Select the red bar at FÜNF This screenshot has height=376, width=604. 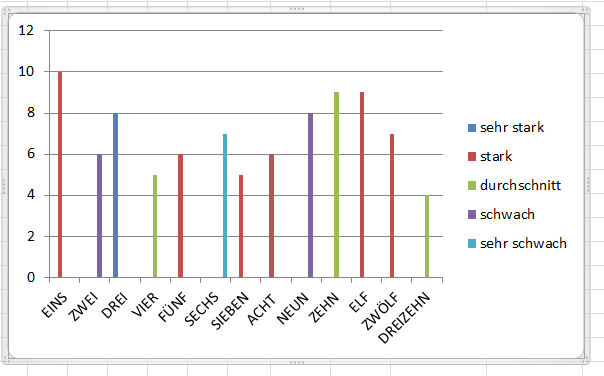[180, 216]
